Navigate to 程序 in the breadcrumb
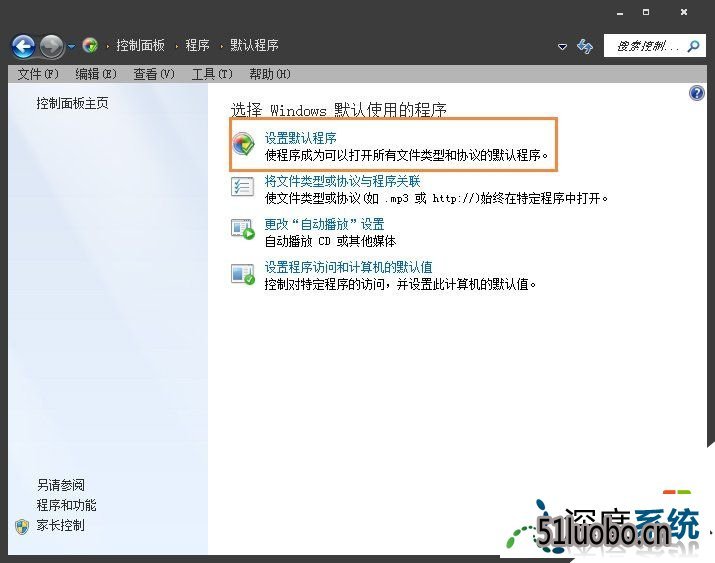The width and height of the screenshot is (715, 563). coord(197,45)
